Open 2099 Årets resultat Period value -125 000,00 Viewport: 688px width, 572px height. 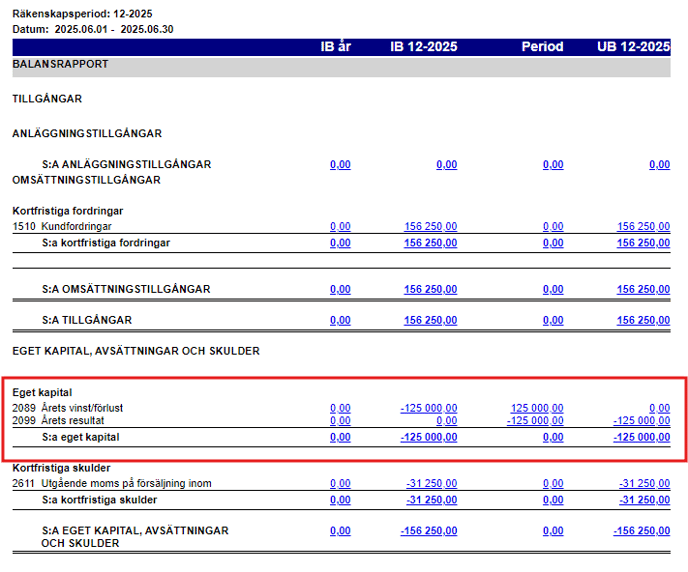pyautogui.click(x=535, y=421)
